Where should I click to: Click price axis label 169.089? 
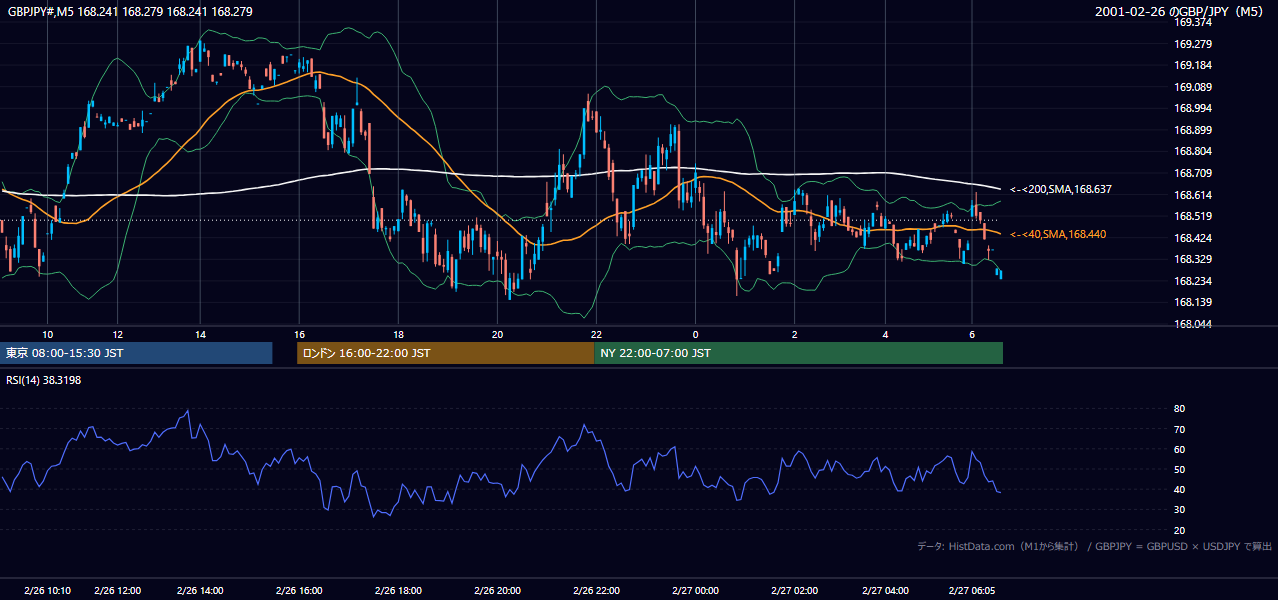(x=1192, y=87)
